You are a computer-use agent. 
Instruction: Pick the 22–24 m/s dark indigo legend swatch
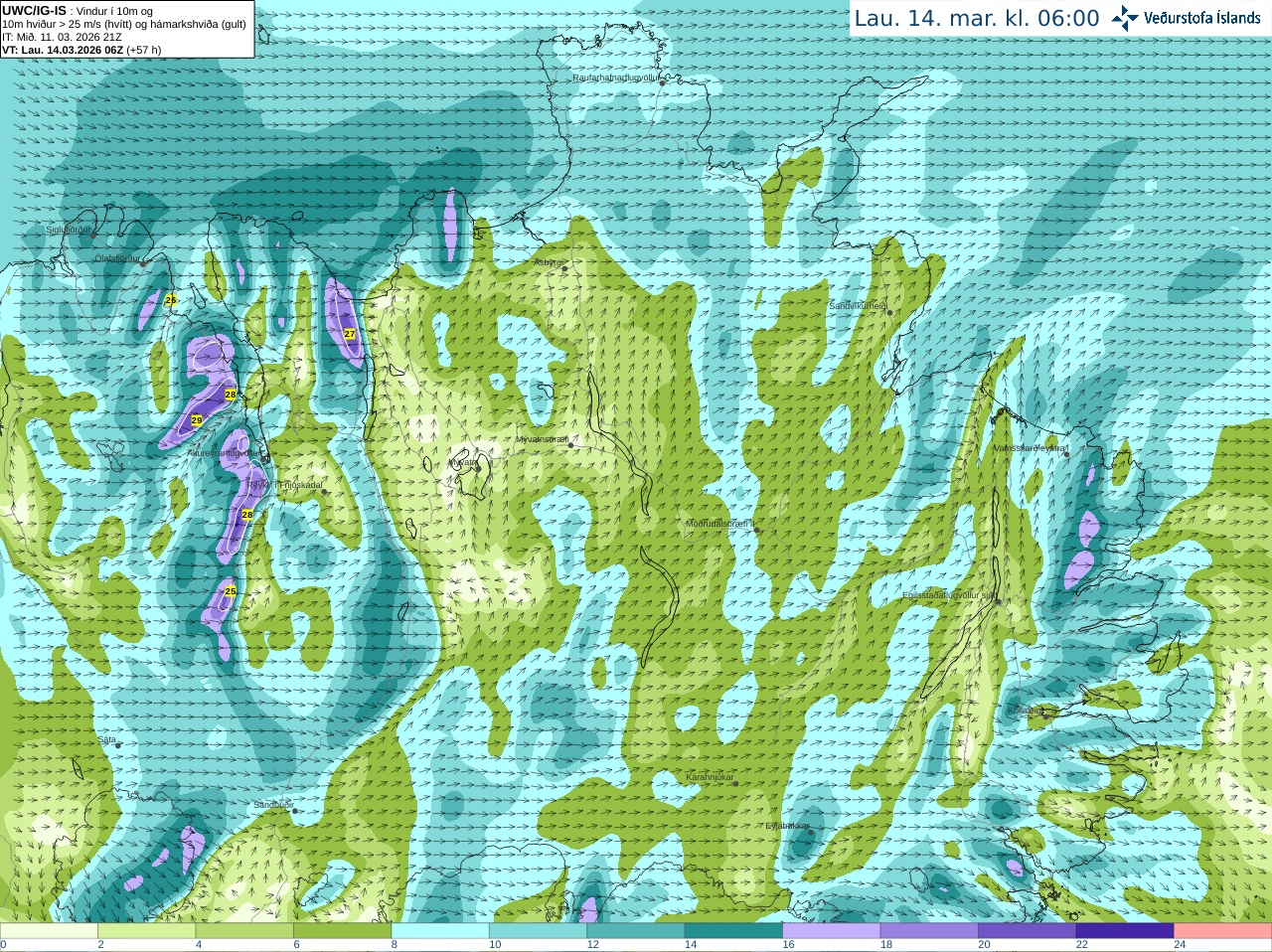(x=1126, y=931)
